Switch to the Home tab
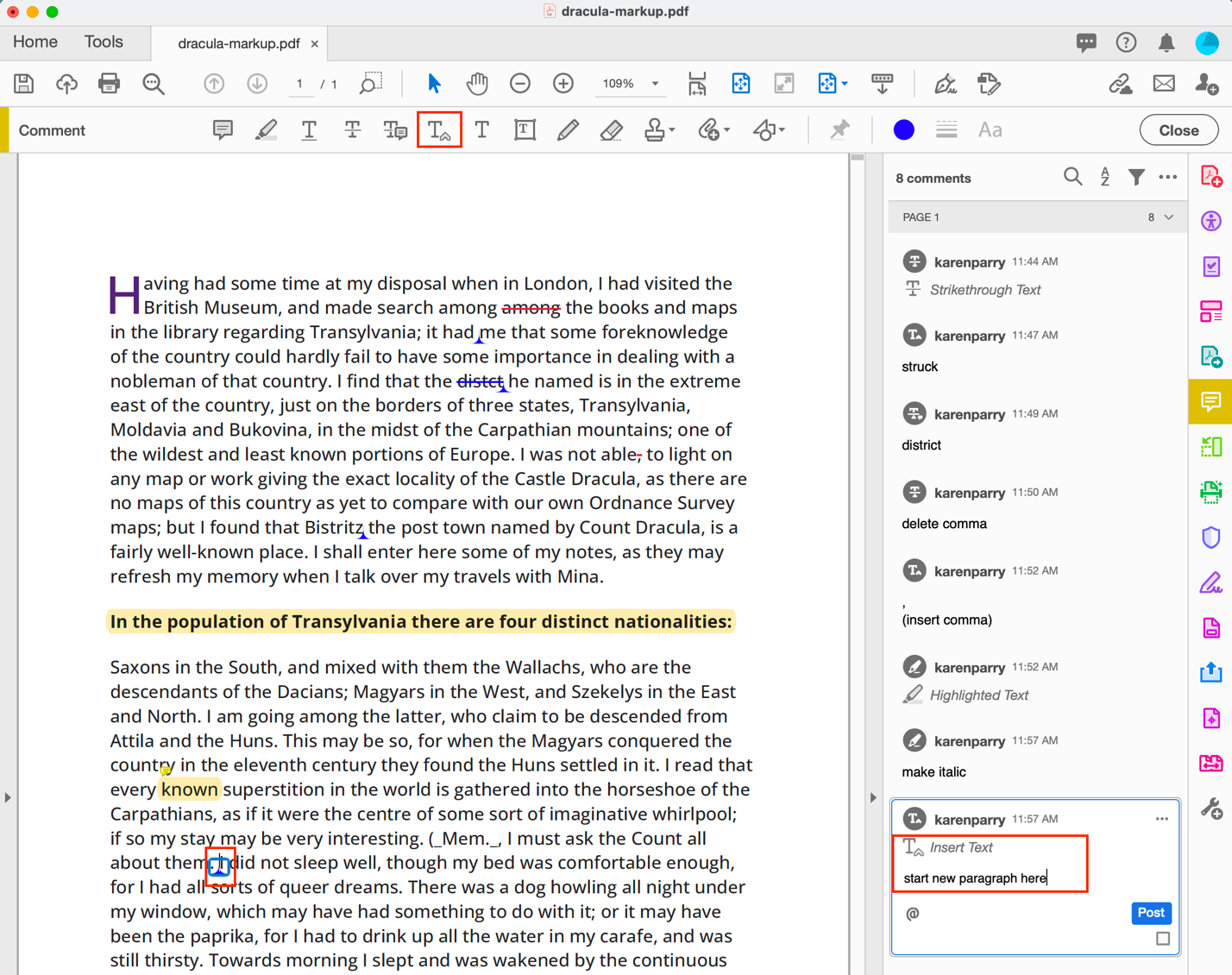 [35, 42]
